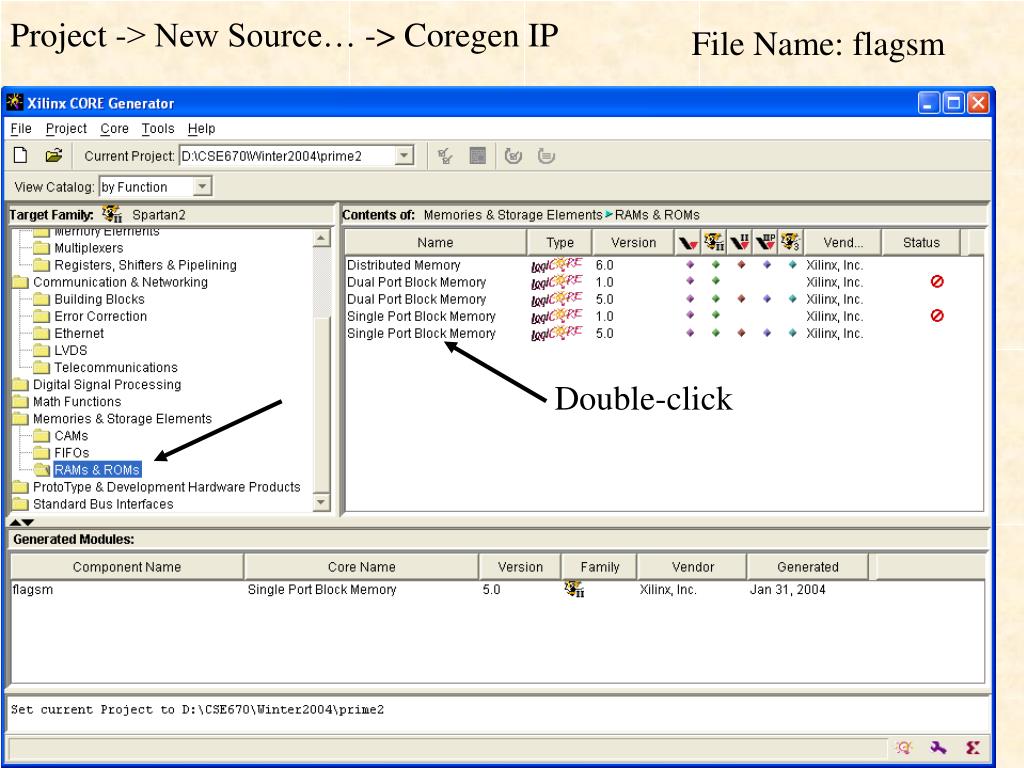Open the File menu

click(x=21, y=129)
